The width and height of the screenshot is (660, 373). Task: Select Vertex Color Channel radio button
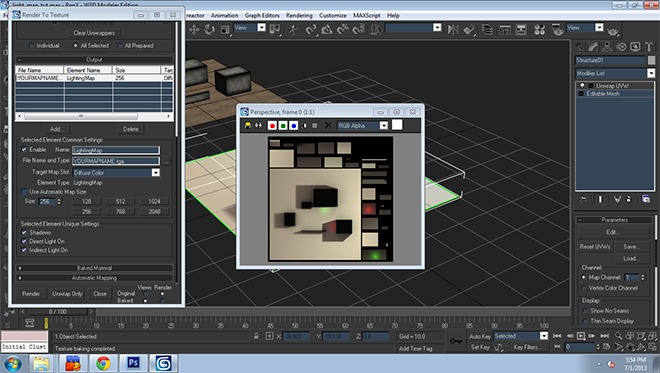tap(584, 288)
